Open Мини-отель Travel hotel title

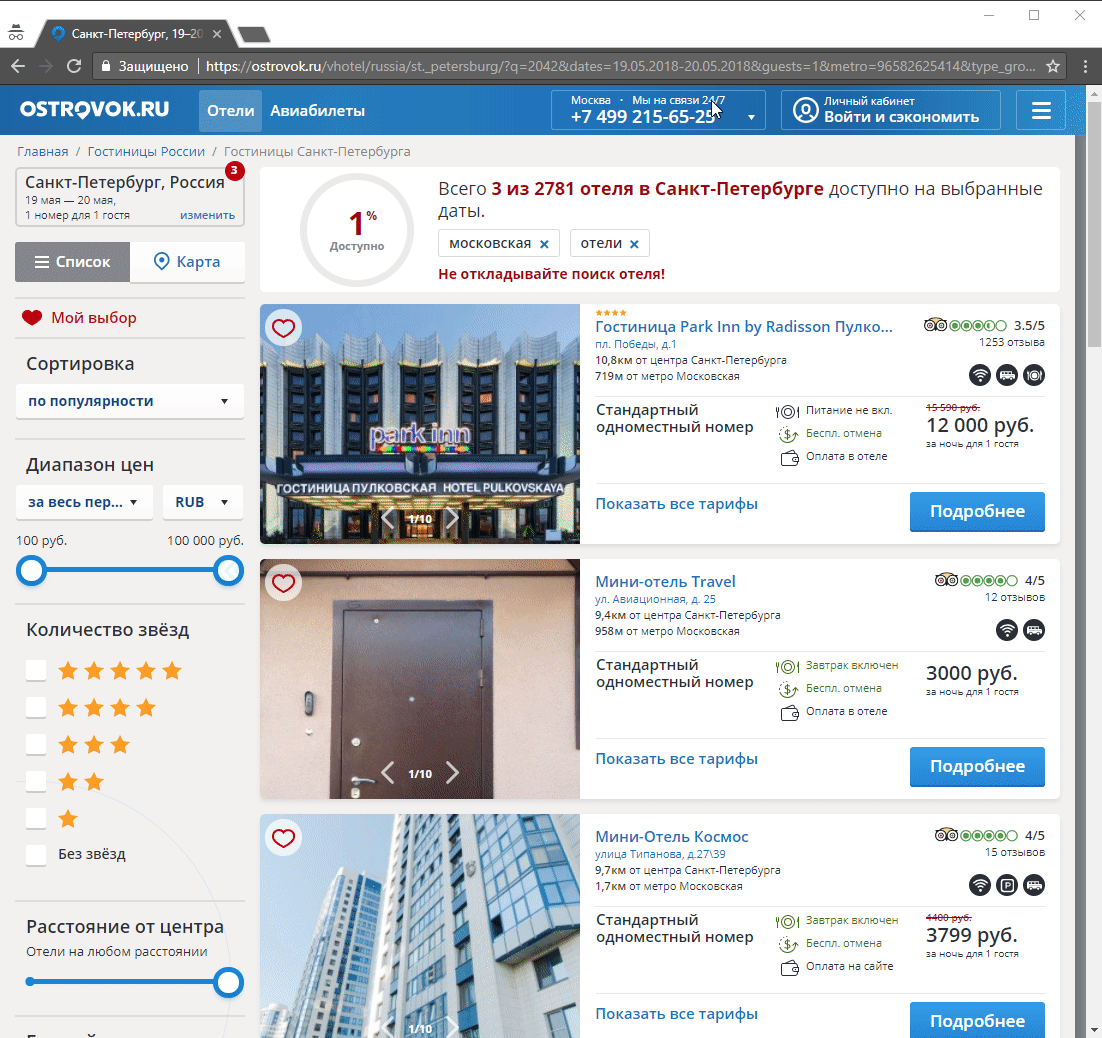click(665, 581)
